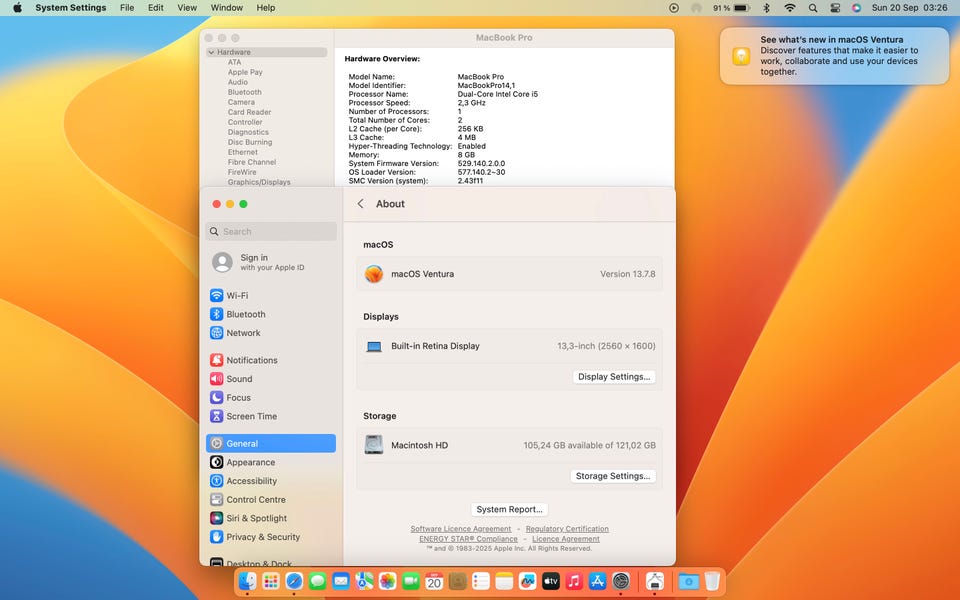This screenshot has height=600, width=960.
Task: Open the Apple menu
Action: 17,8
